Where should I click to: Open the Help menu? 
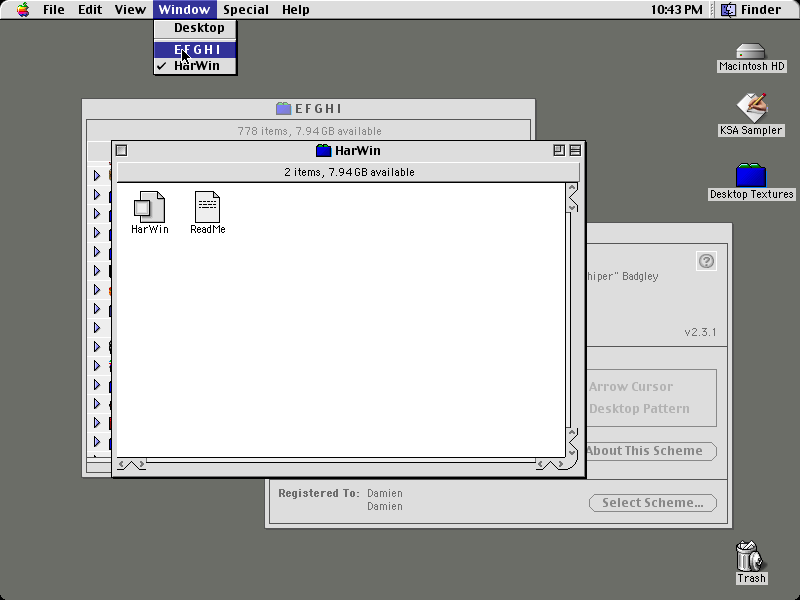click(295, 10)
